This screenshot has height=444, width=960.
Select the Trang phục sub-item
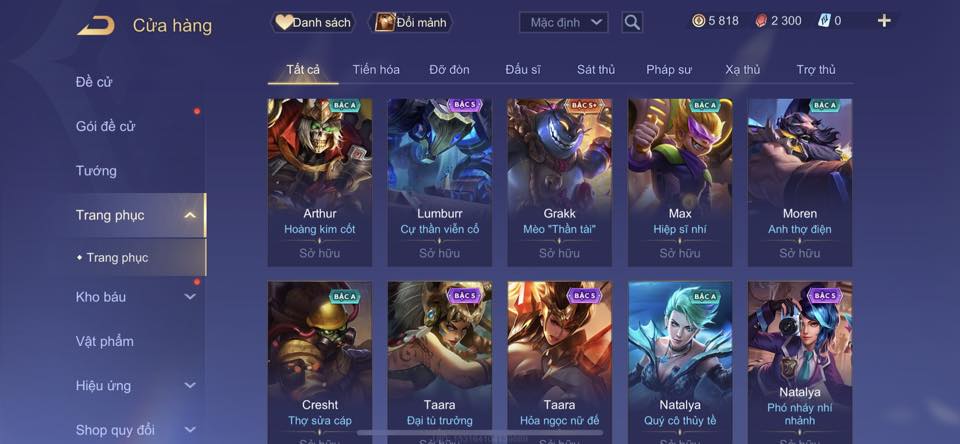(x=117, y=258)
